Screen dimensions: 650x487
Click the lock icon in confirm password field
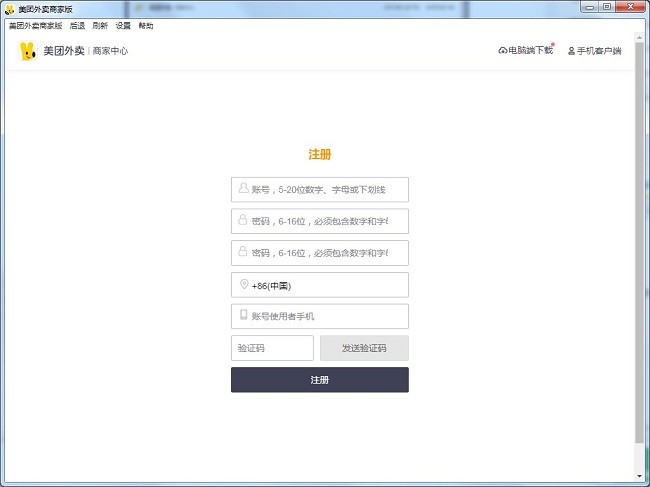pos(243,253)
